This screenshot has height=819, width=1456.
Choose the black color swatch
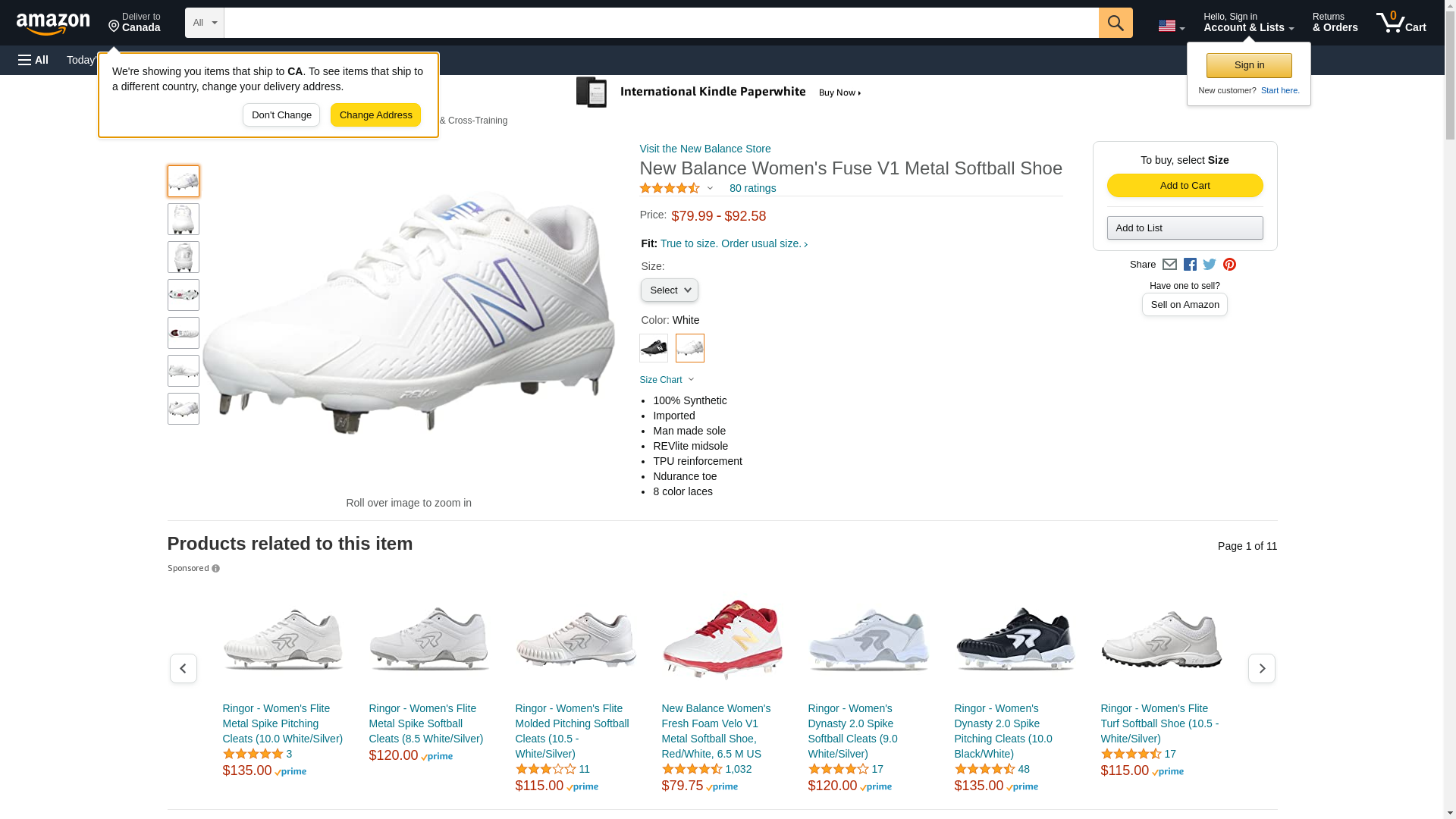coord(653,348)
